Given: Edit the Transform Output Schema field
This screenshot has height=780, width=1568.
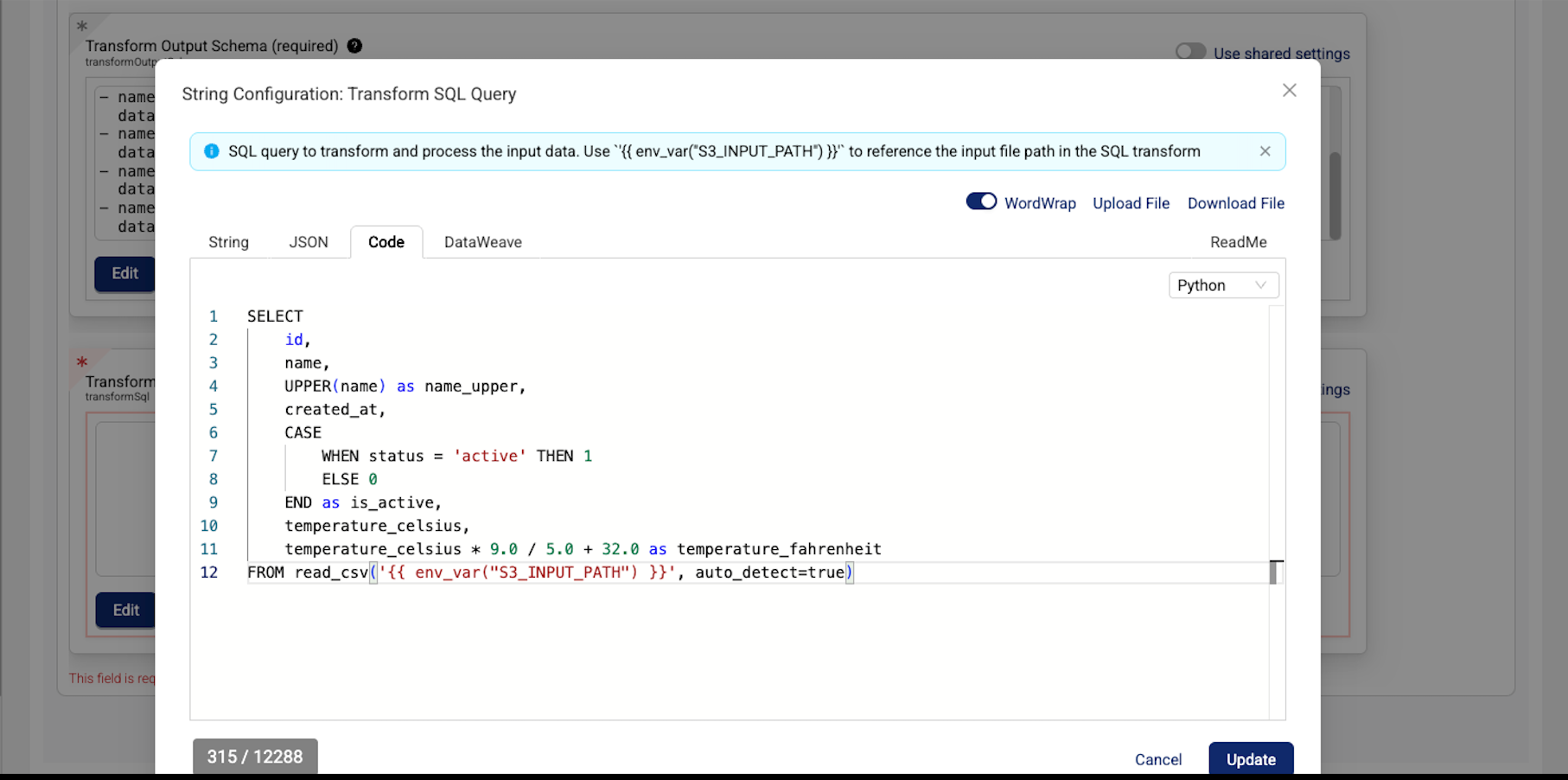Looking at the screenshot, I should tap(124, 273).
